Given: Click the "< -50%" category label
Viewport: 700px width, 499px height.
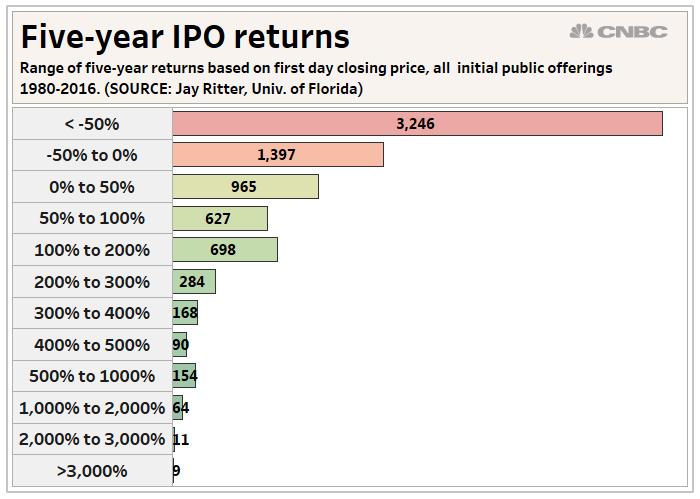Looking at the screenshot, I should (x=92, y=124).
